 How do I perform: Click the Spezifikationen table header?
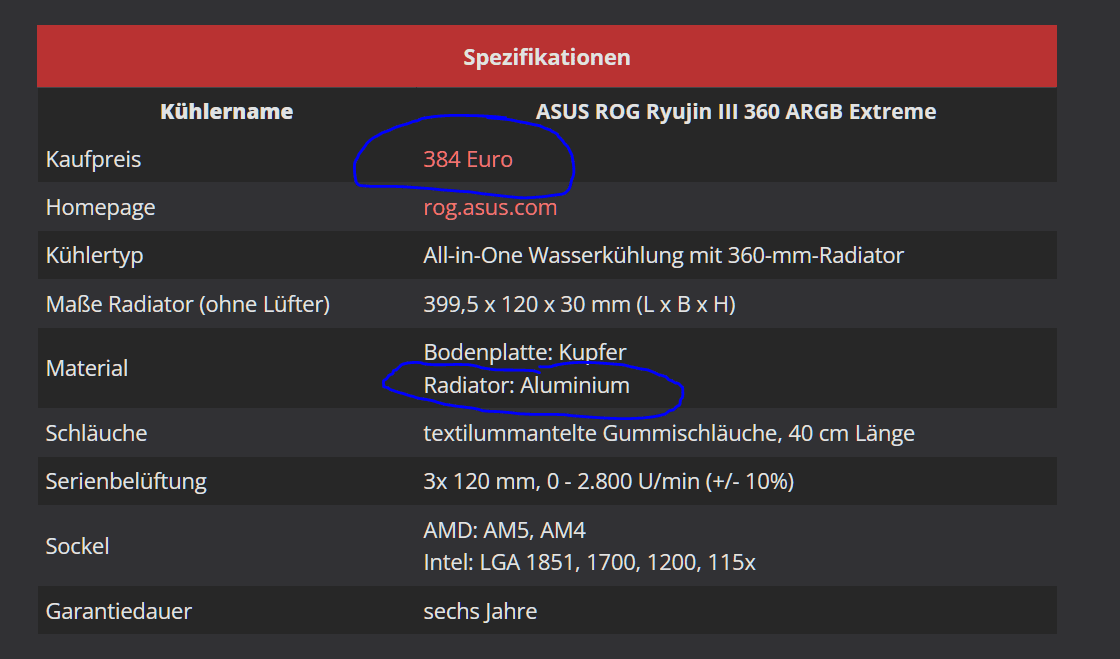[547, 57]
